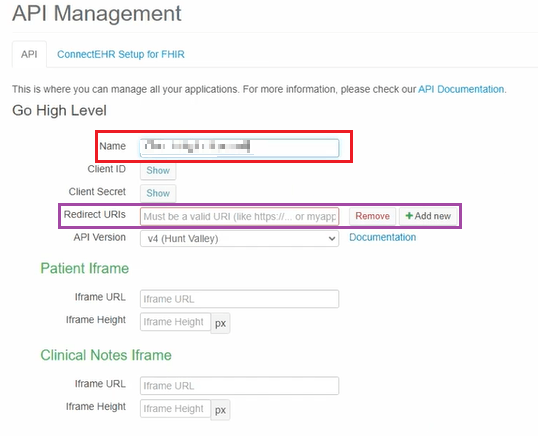Click the Redirect URIs label
This screenshot has height=436, width=538.
click(95, 214)
